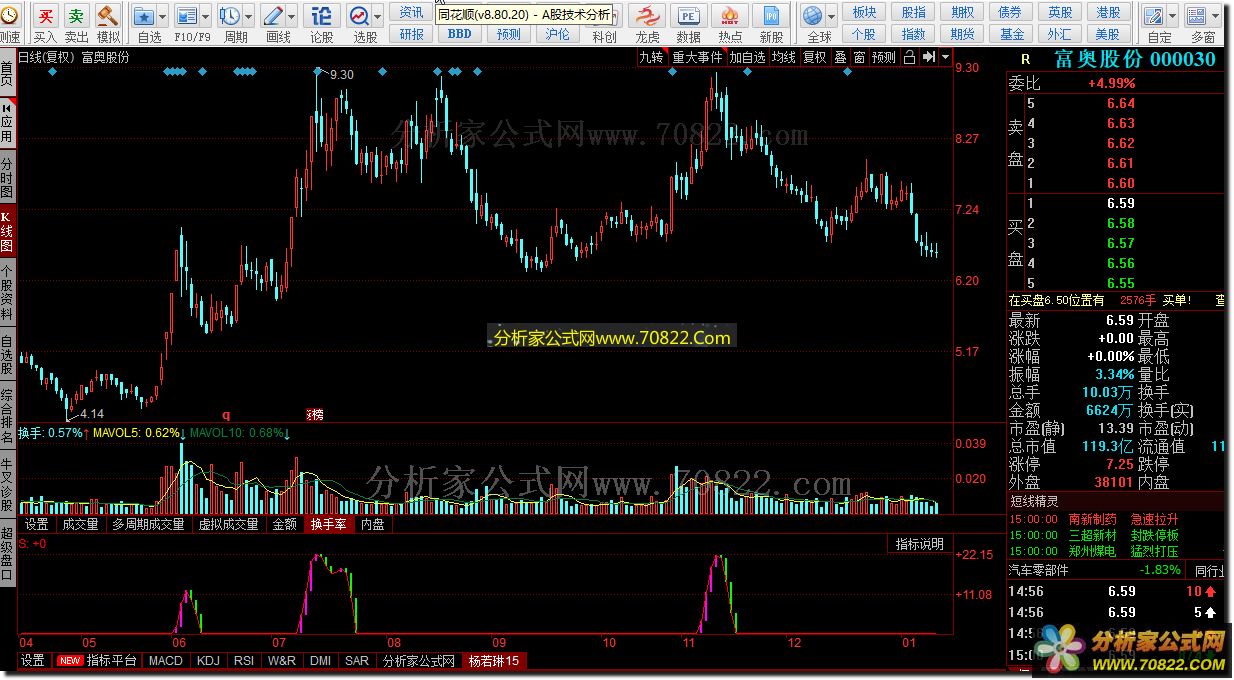Screen dimensions: 1234x680
Task: Select the 金额 amount tab
Action: pos(284,523)
